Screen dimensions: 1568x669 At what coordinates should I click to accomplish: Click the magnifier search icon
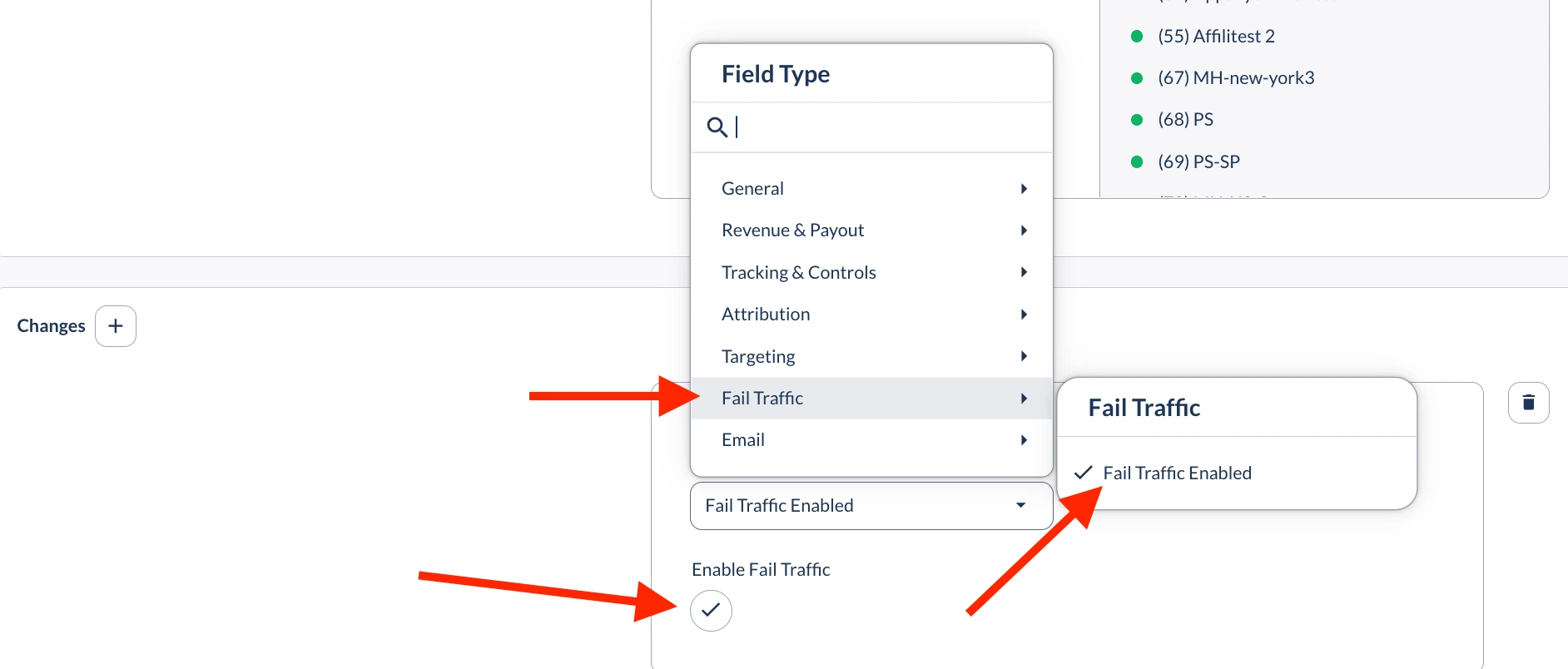click(x=717, y=127)
